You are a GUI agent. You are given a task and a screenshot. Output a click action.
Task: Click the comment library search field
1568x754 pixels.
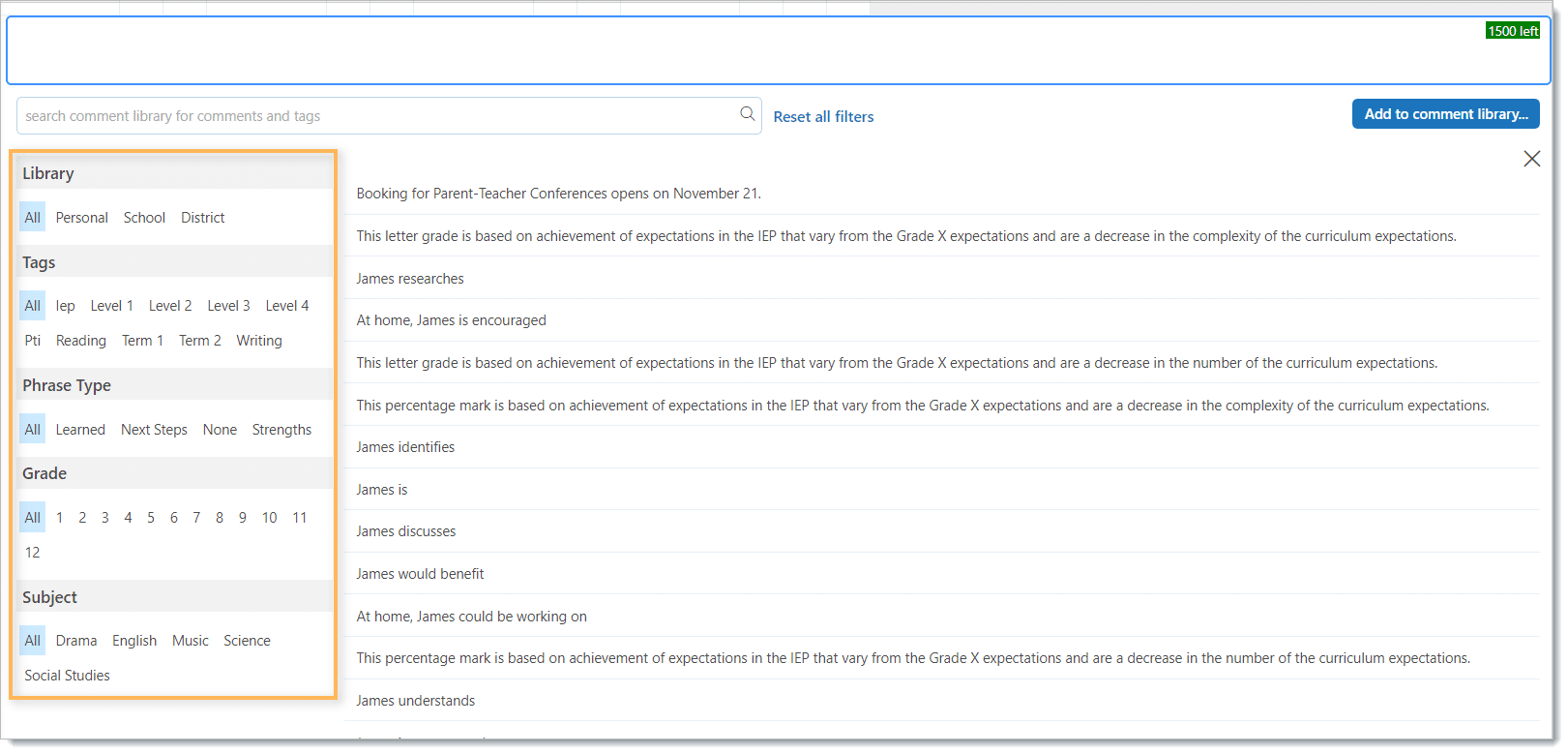(x=377, y=116)
